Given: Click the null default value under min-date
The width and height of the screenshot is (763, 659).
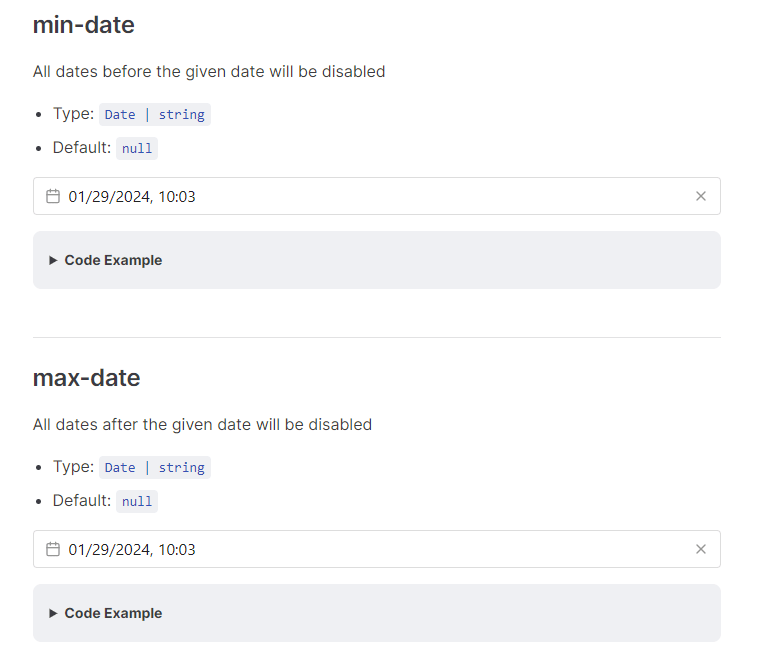Looking at the screenshot, I should coord(137,148).
